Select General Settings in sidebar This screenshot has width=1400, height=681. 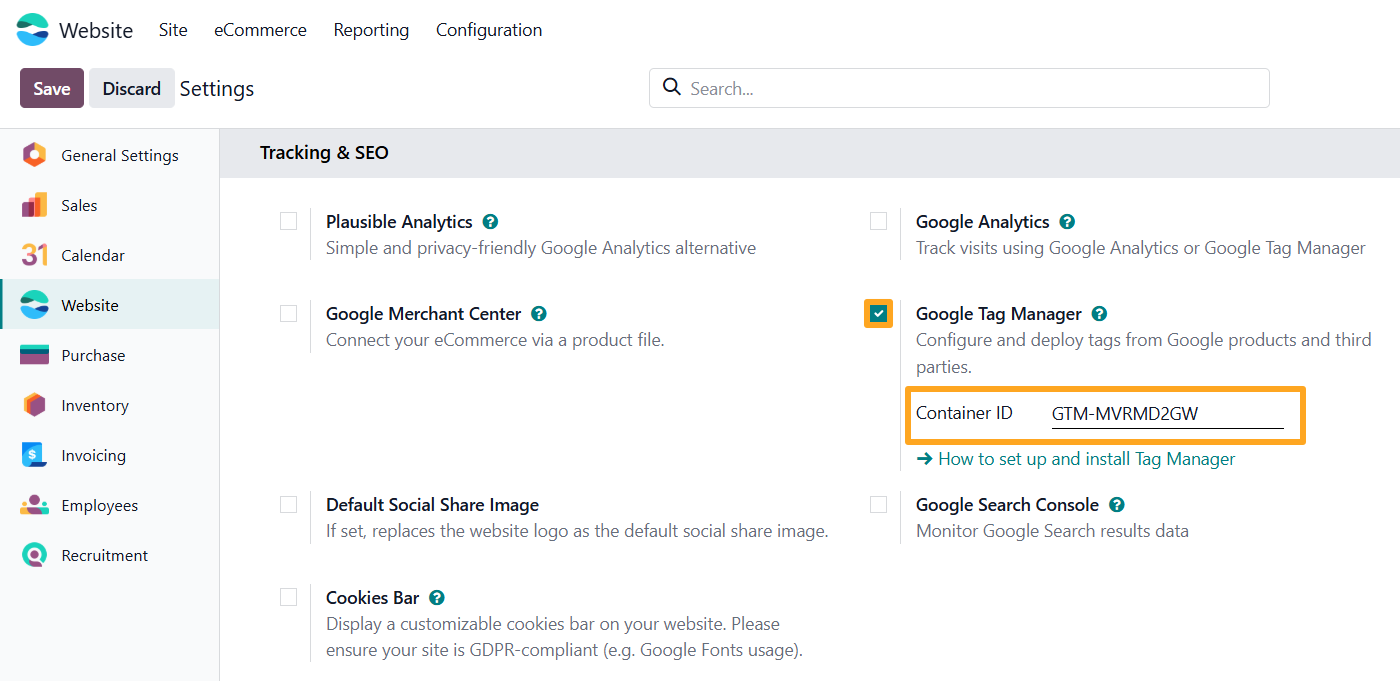(110, 155)
